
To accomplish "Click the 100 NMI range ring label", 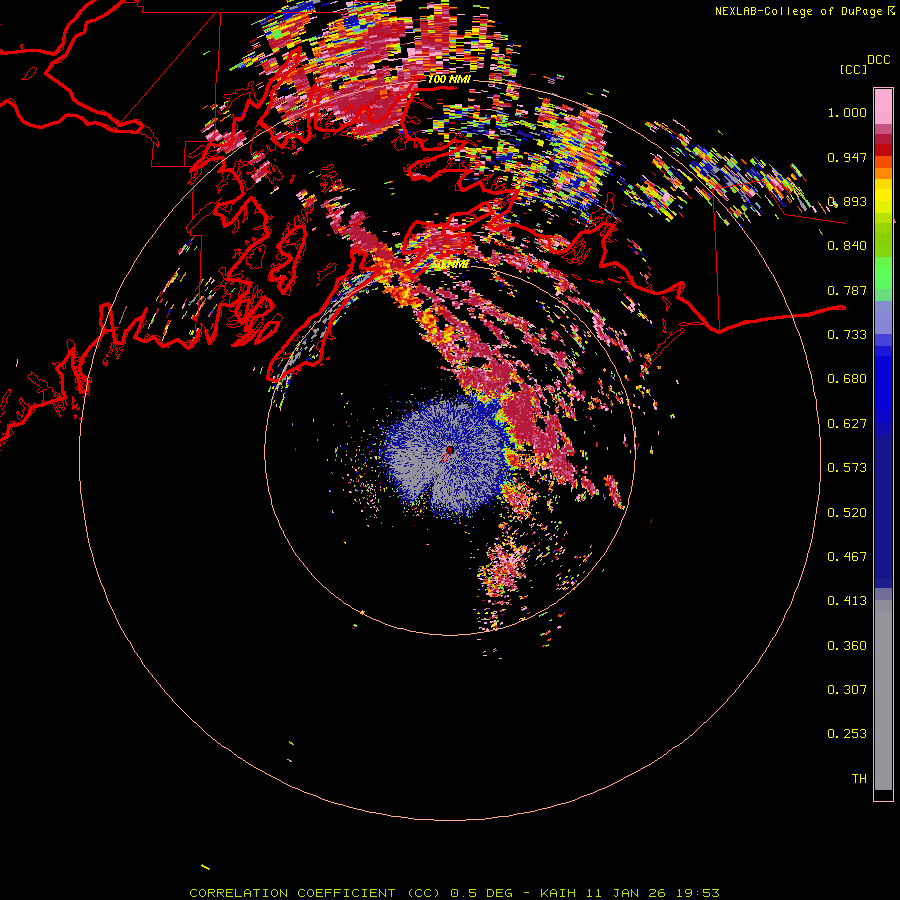I will [449, 79].
